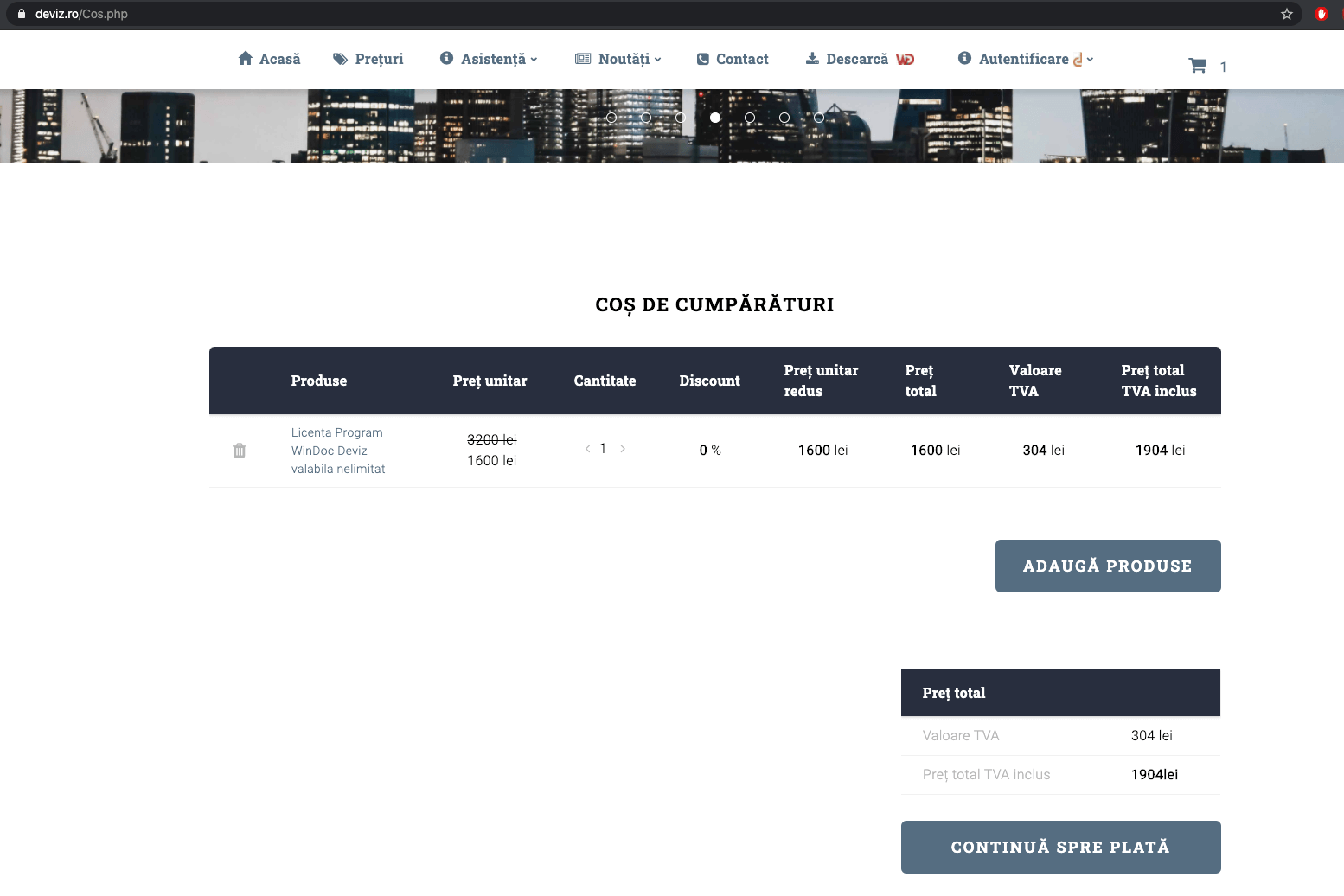Screen dimensions: 1344x896
Task: Select the first carousel slide dot
Action: coord(611,118)
